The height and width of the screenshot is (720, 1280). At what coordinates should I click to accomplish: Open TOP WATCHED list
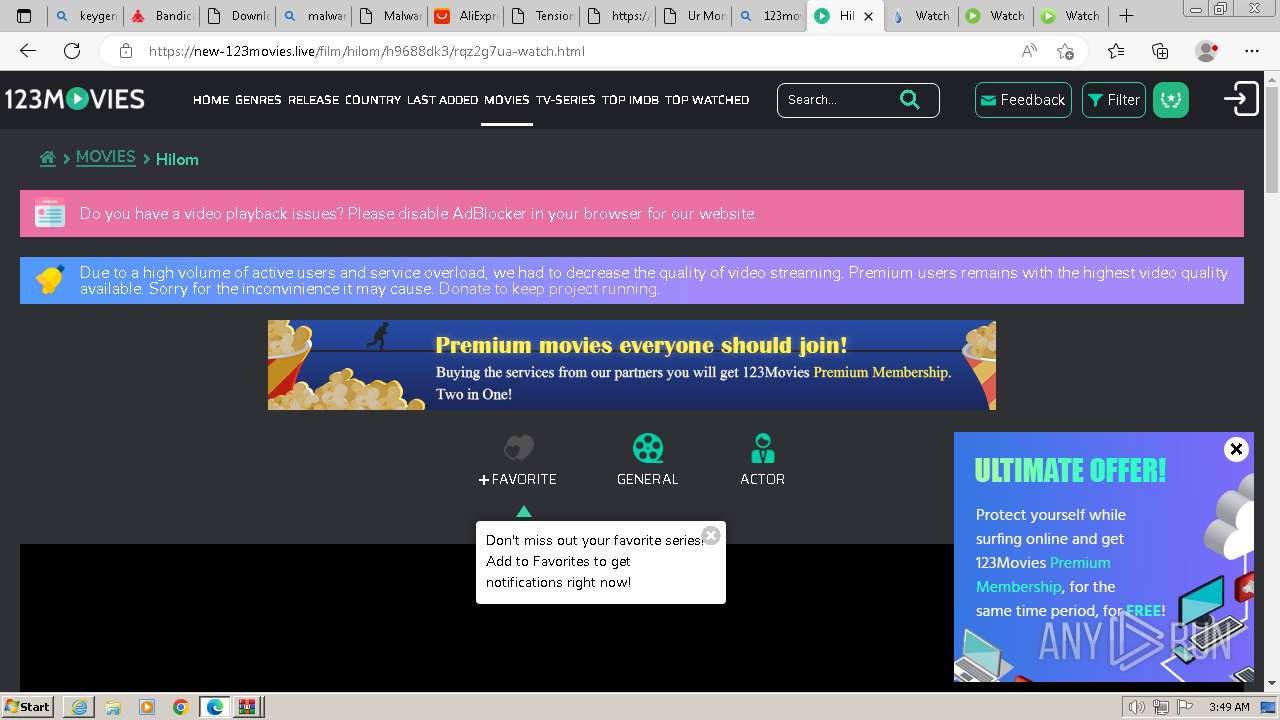[x=707, y=100]
